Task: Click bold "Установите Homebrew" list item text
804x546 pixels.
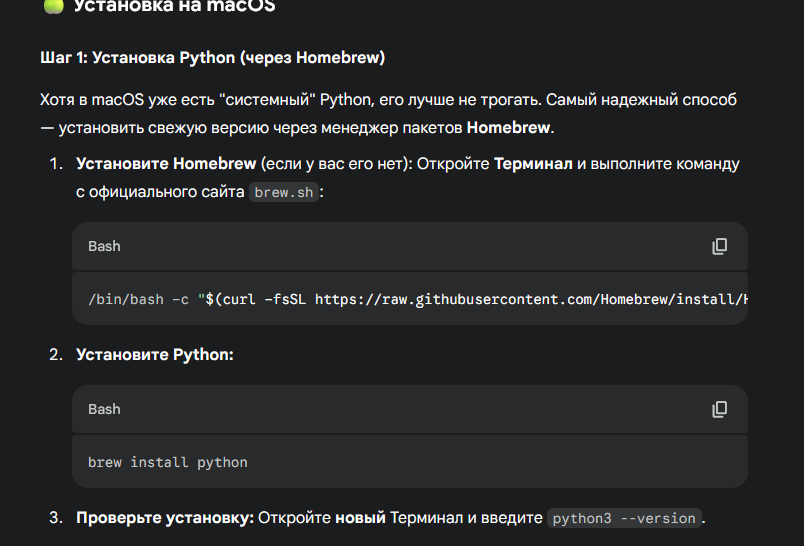Action: (x=165, y=163)
